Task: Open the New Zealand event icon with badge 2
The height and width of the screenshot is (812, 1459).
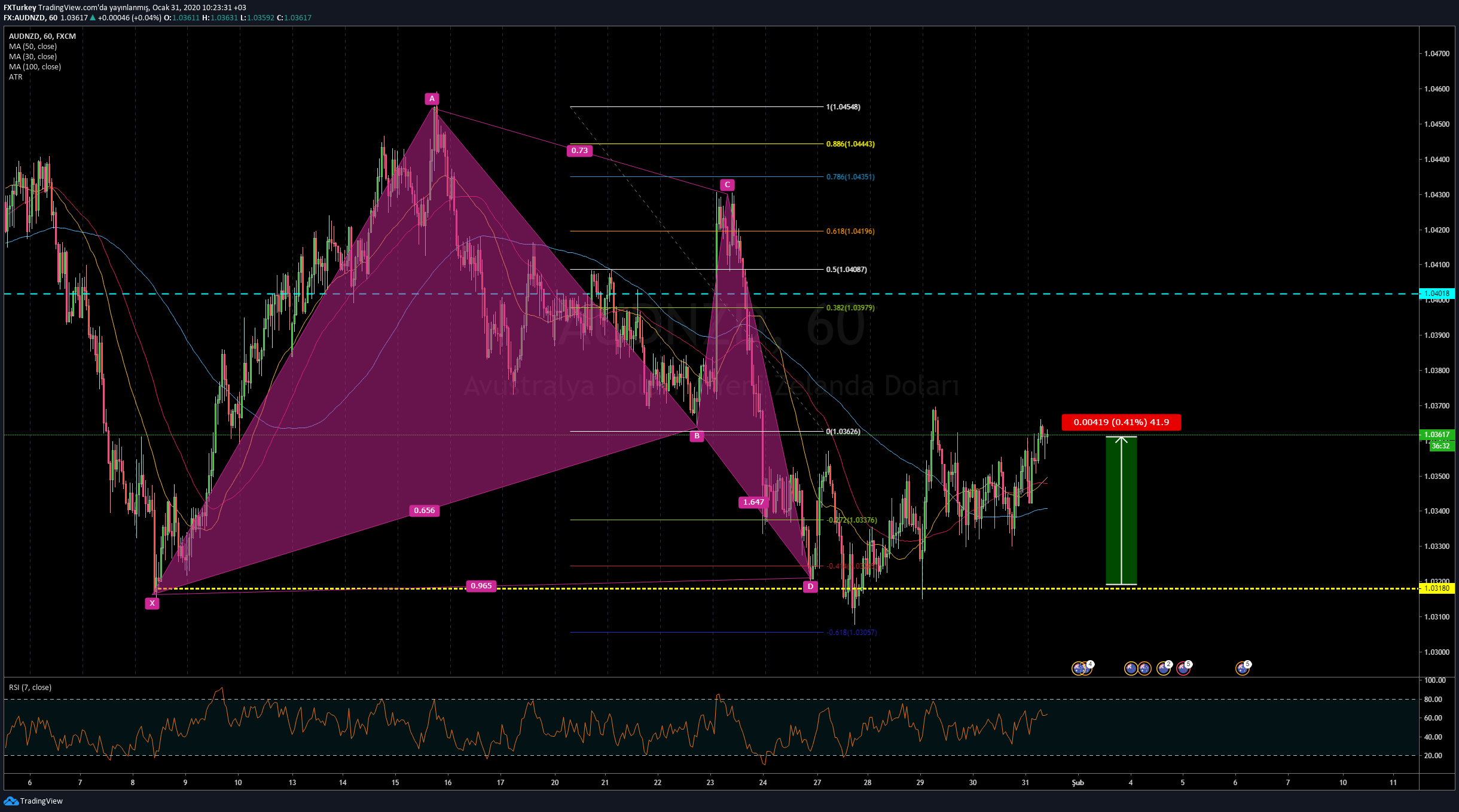Action: pyautogui.click(x=1164, y=668)
